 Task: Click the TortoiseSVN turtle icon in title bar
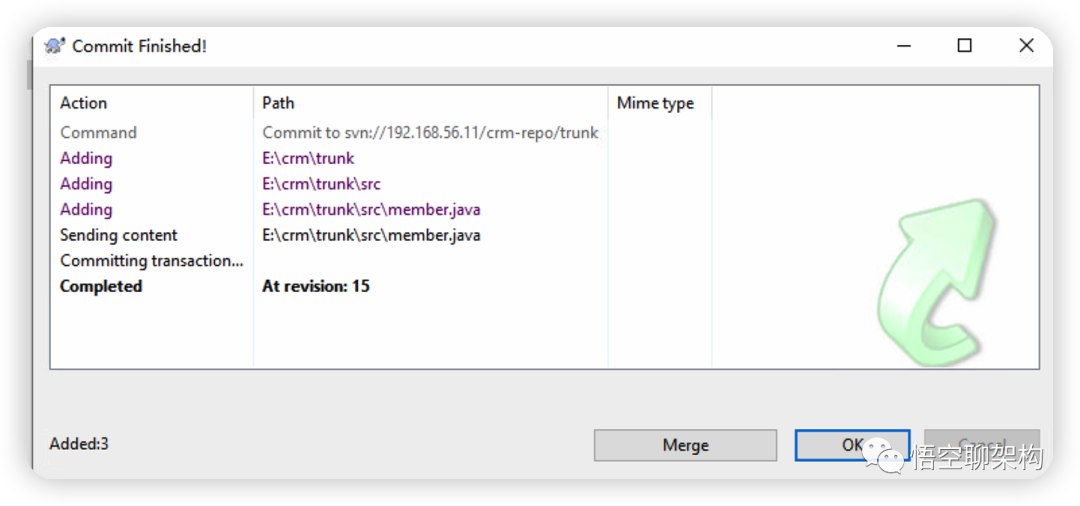[55, 46]
